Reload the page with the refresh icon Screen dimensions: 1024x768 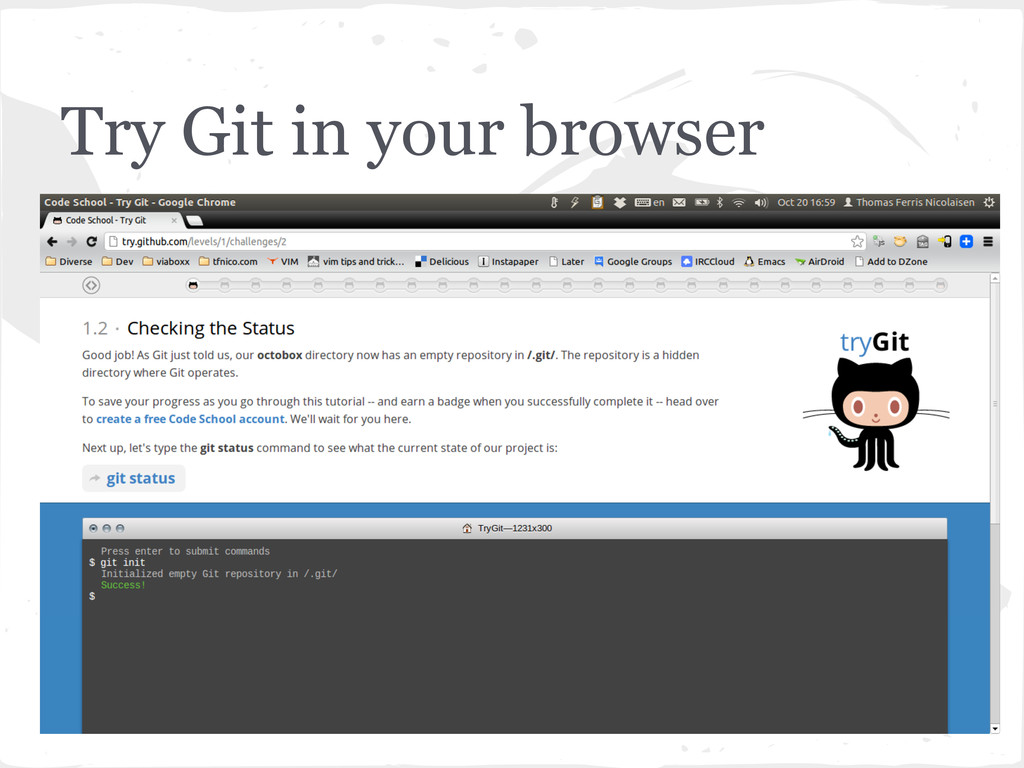tap(91, 242)
